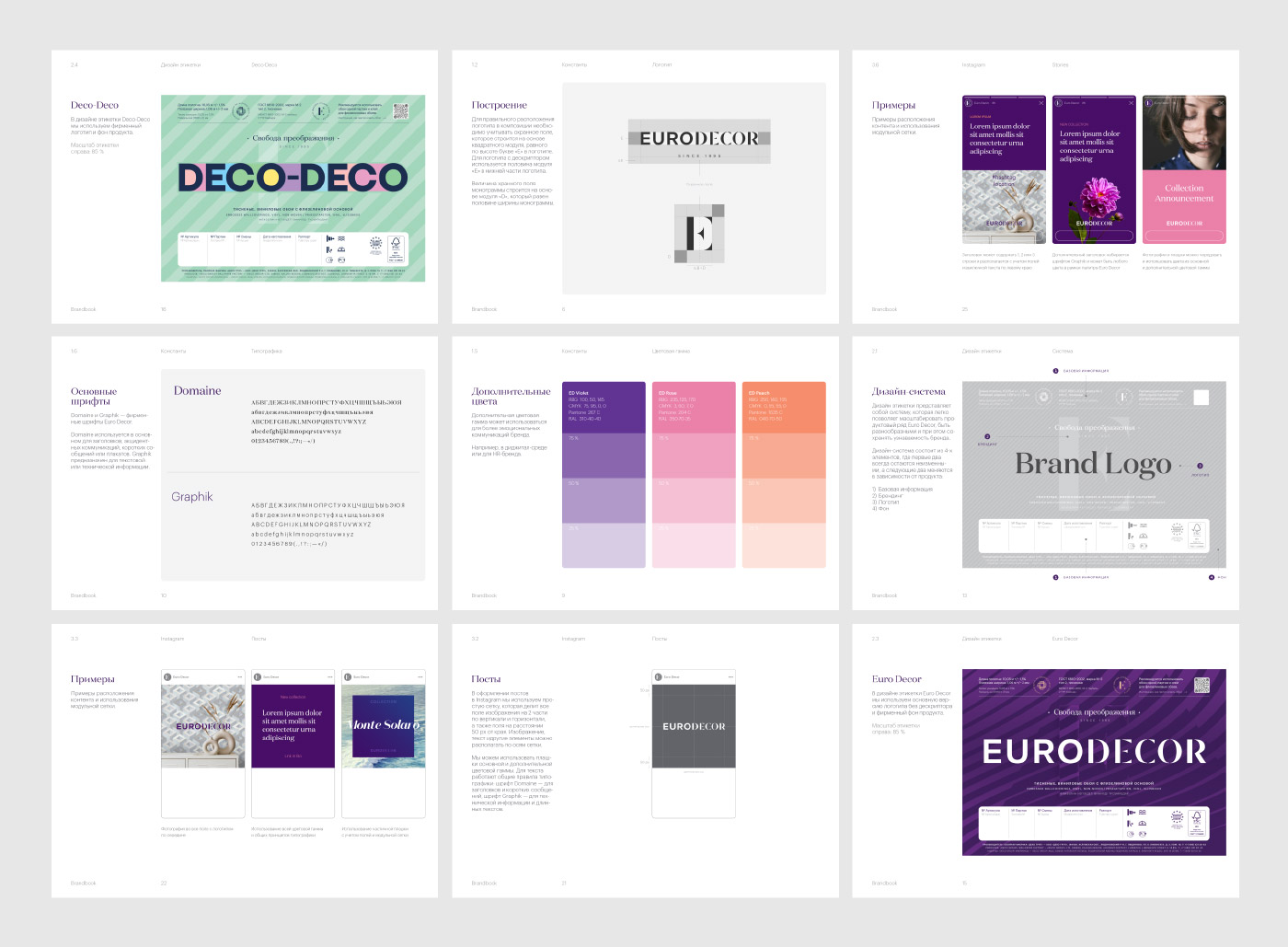The width and height of the screenshot is (1288, 947).
Task: Click the 'Euro Decor' page heading
Action: click(x=897, y=679)
